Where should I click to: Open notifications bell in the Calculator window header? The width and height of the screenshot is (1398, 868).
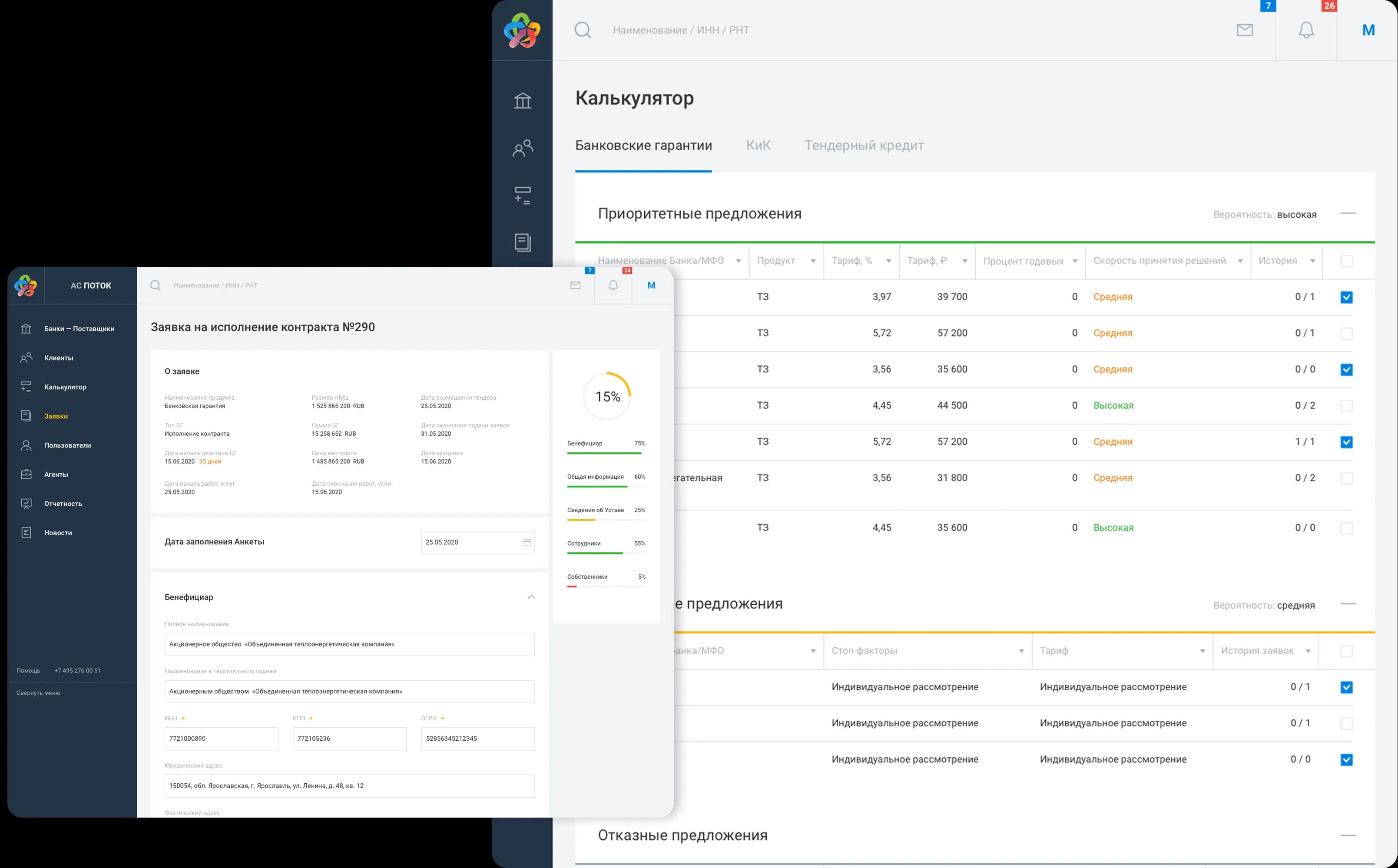1306,30
